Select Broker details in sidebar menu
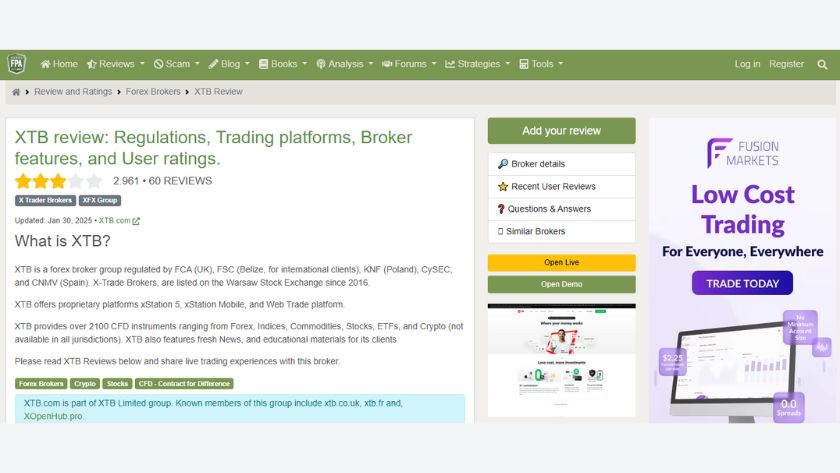This screenshot has height=473, width=840. pyautogui.click(x=561, y=164)
